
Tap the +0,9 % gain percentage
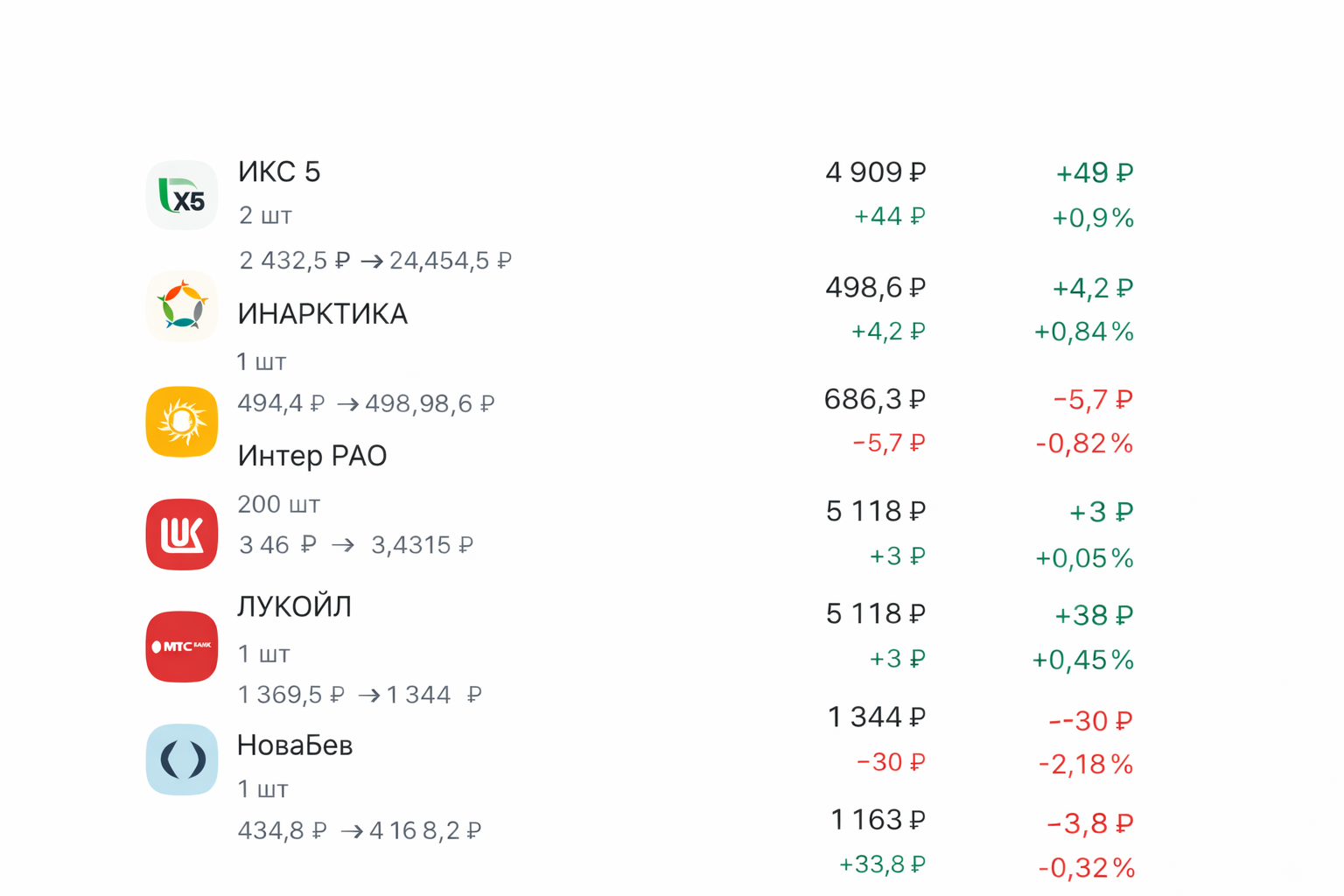click(1092, 218)
